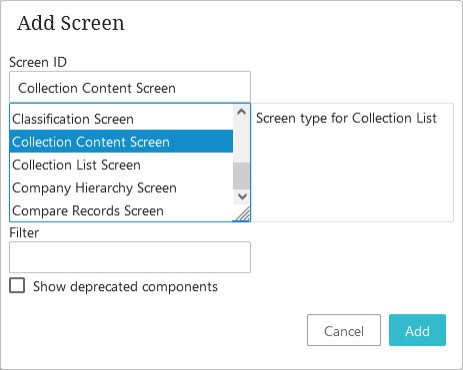Choose Collection List Screen option
Screen dimensions: 463x370
point(121,165)
